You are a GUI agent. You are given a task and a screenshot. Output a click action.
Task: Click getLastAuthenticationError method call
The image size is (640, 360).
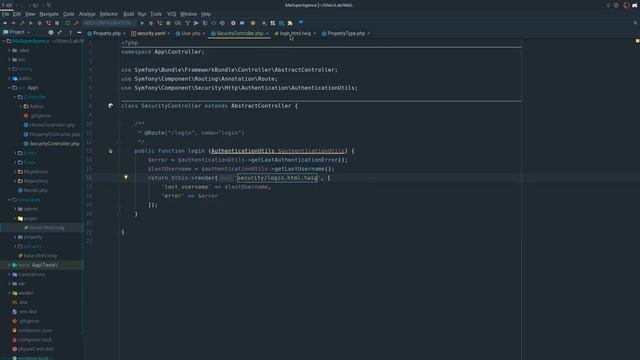click(295, 160)
